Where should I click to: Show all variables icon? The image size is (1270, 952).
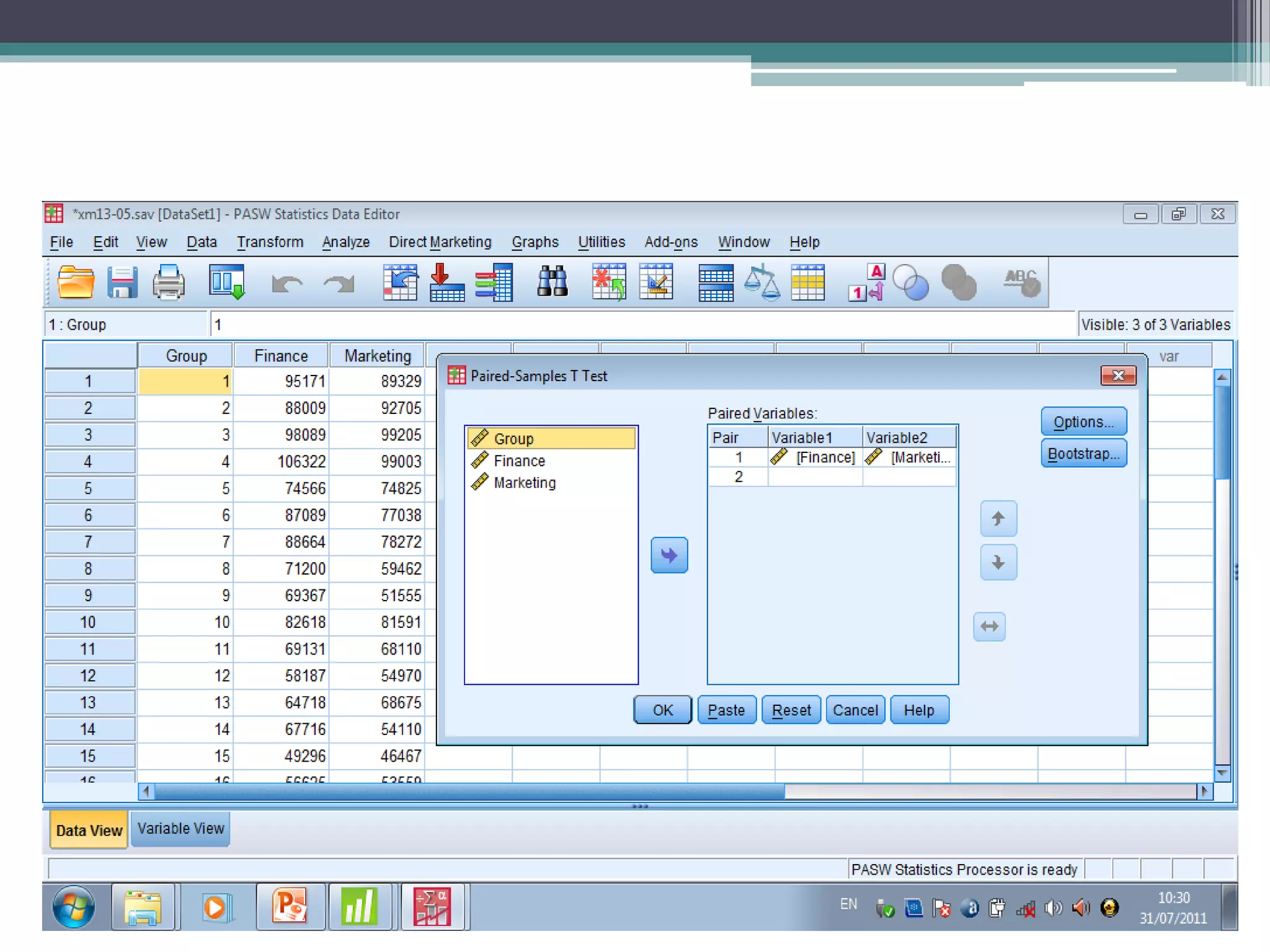point(959,283)
